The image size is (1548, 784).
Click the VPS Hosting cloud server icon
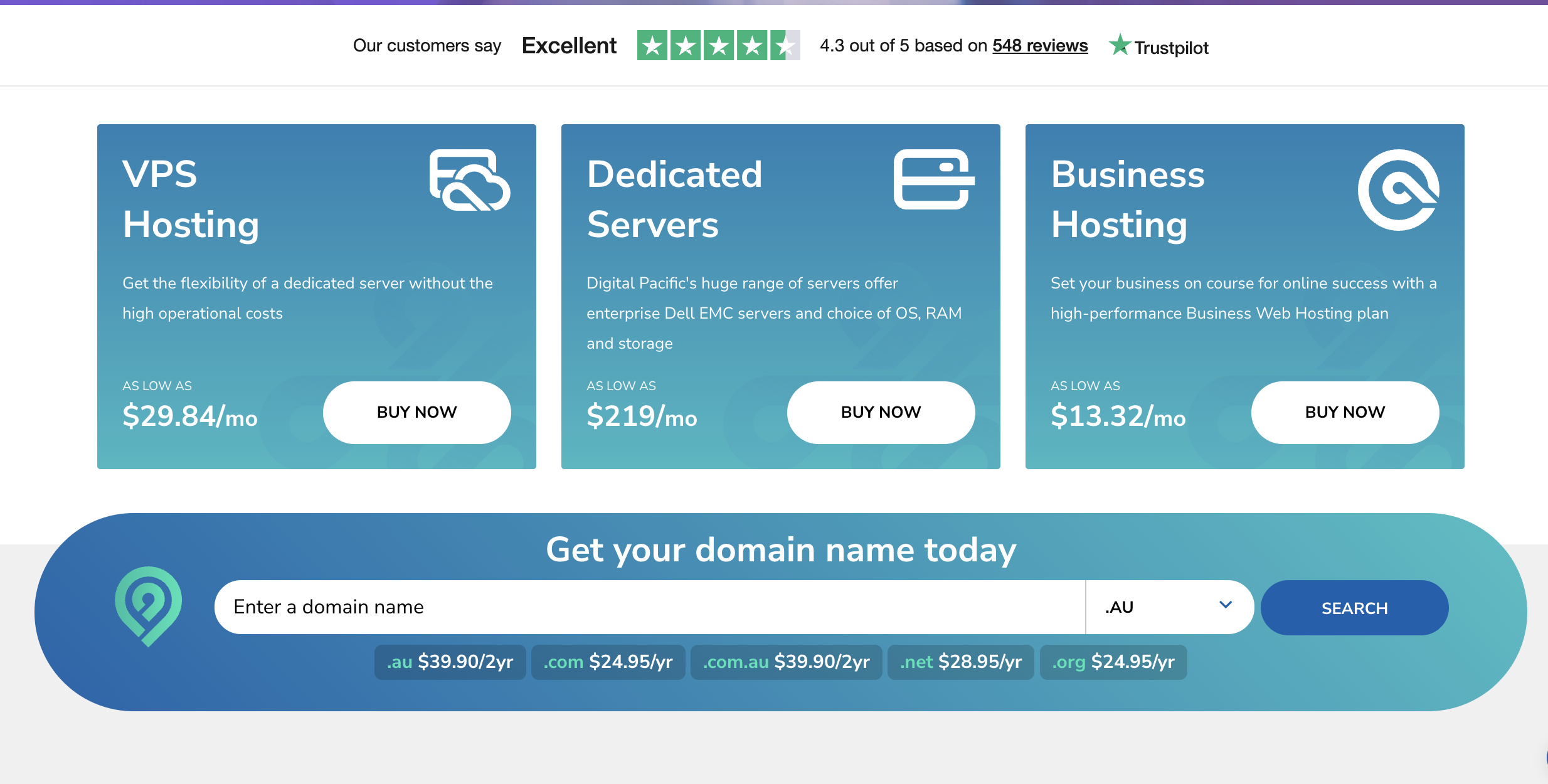pyautogui.click(x=469, y=182)
